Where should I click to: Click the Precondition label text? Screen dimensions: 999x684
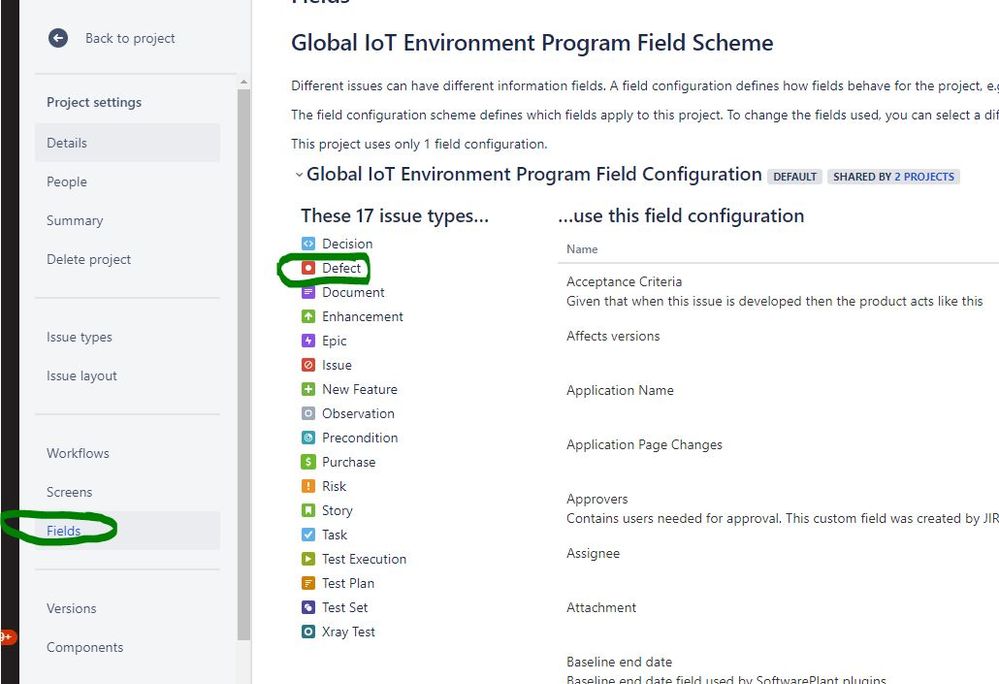coord(360,438)
